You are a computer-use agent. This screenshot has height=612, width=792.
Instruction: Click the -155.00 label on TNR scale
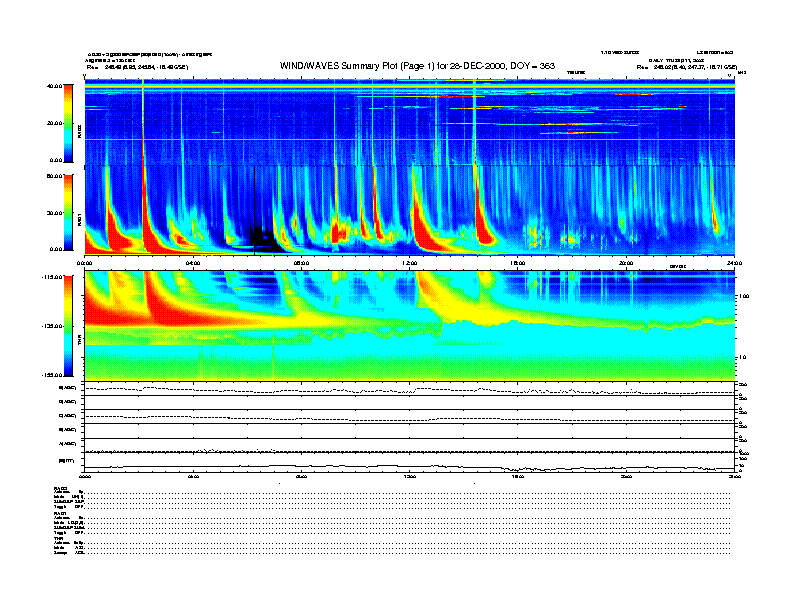click(52, 375)
